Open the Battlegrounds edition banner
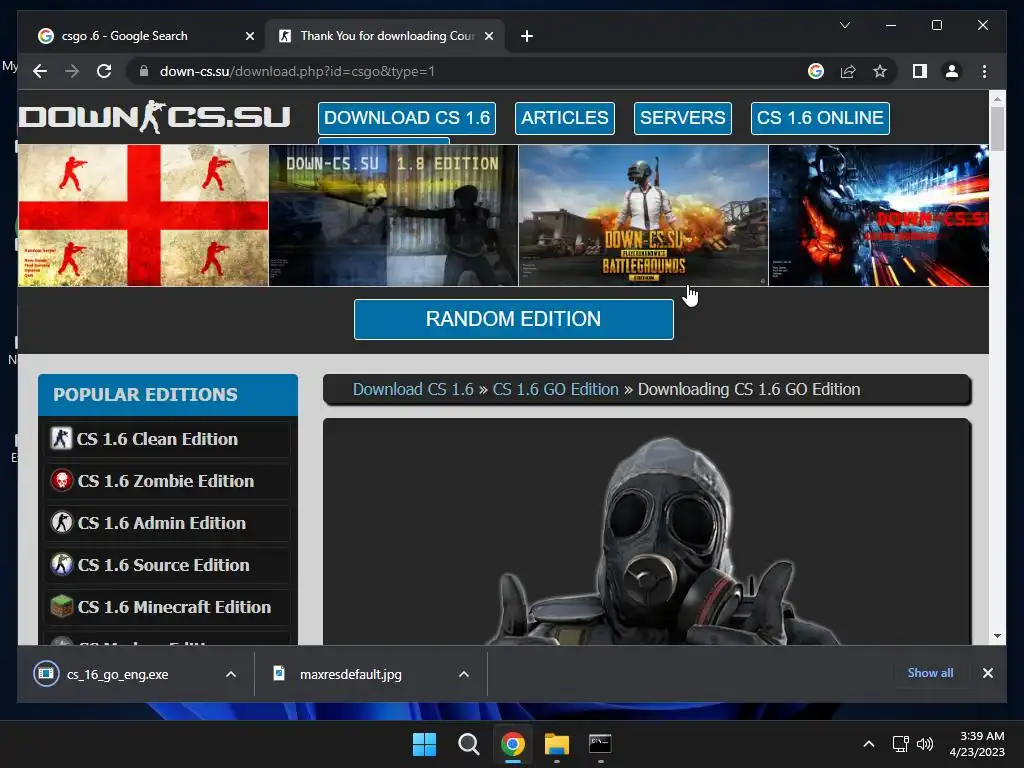The image size is (1024, 768). (x=643, y=216)
